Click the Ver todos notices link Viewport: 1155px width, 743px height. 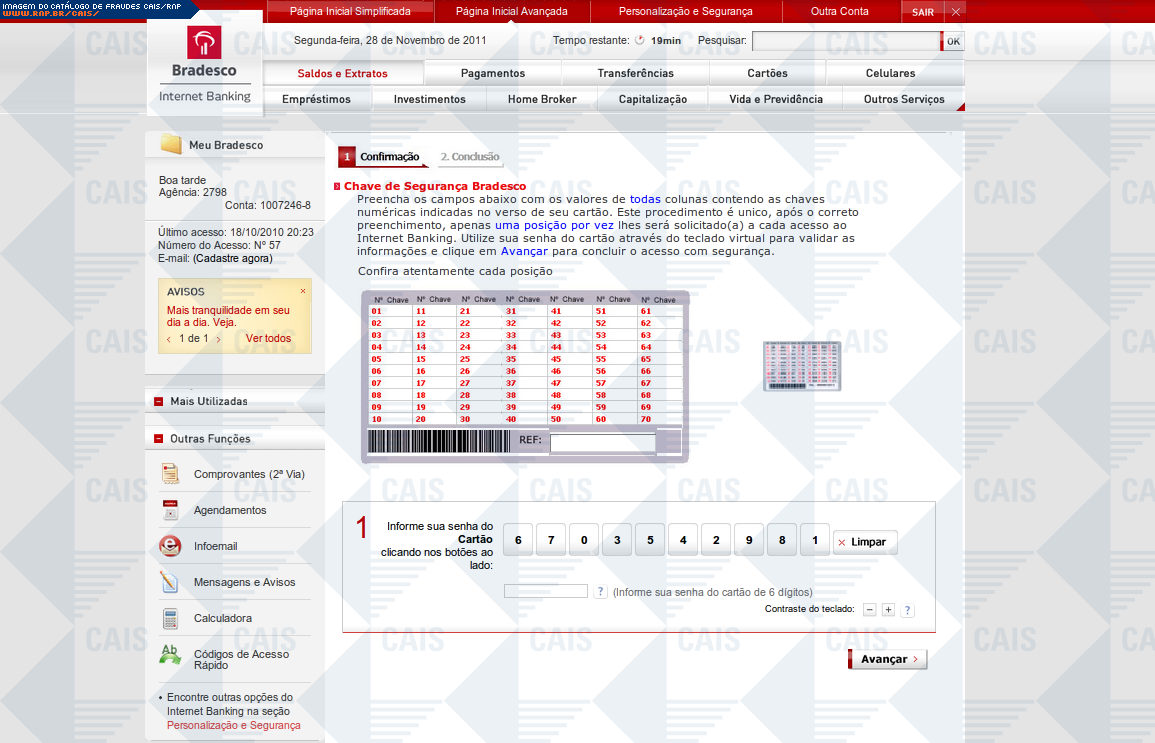(x=268, y=338)
